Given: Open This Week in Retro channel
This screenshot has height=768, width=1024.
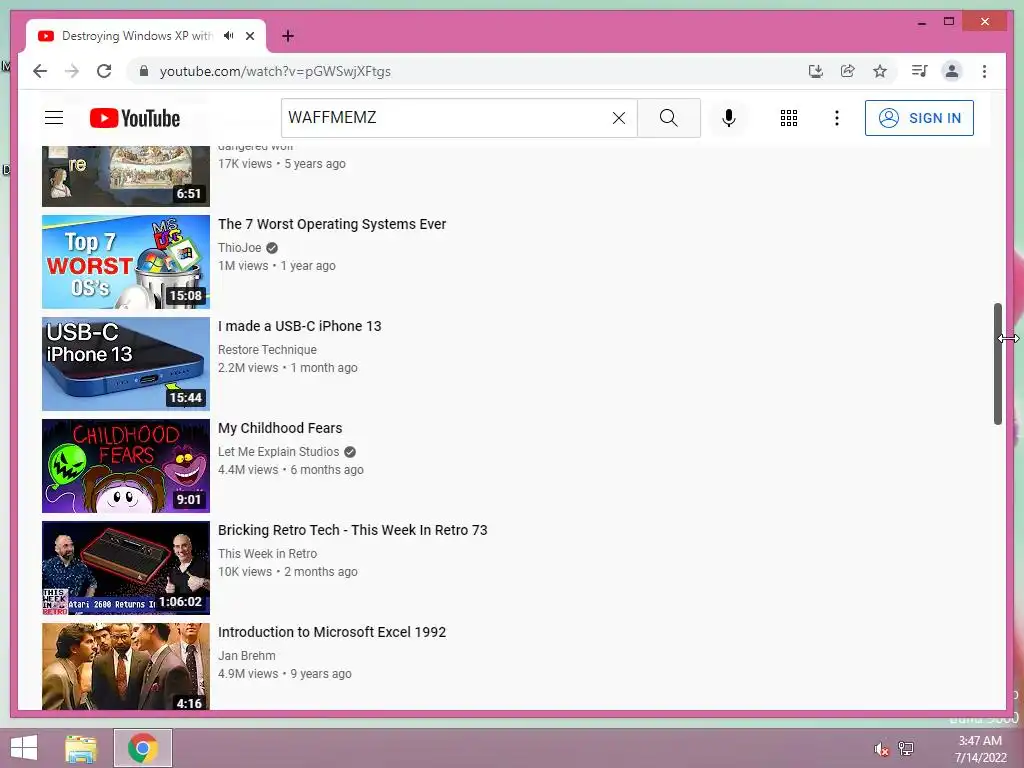Looking at the screenshot, I should [x=268, y=553].
